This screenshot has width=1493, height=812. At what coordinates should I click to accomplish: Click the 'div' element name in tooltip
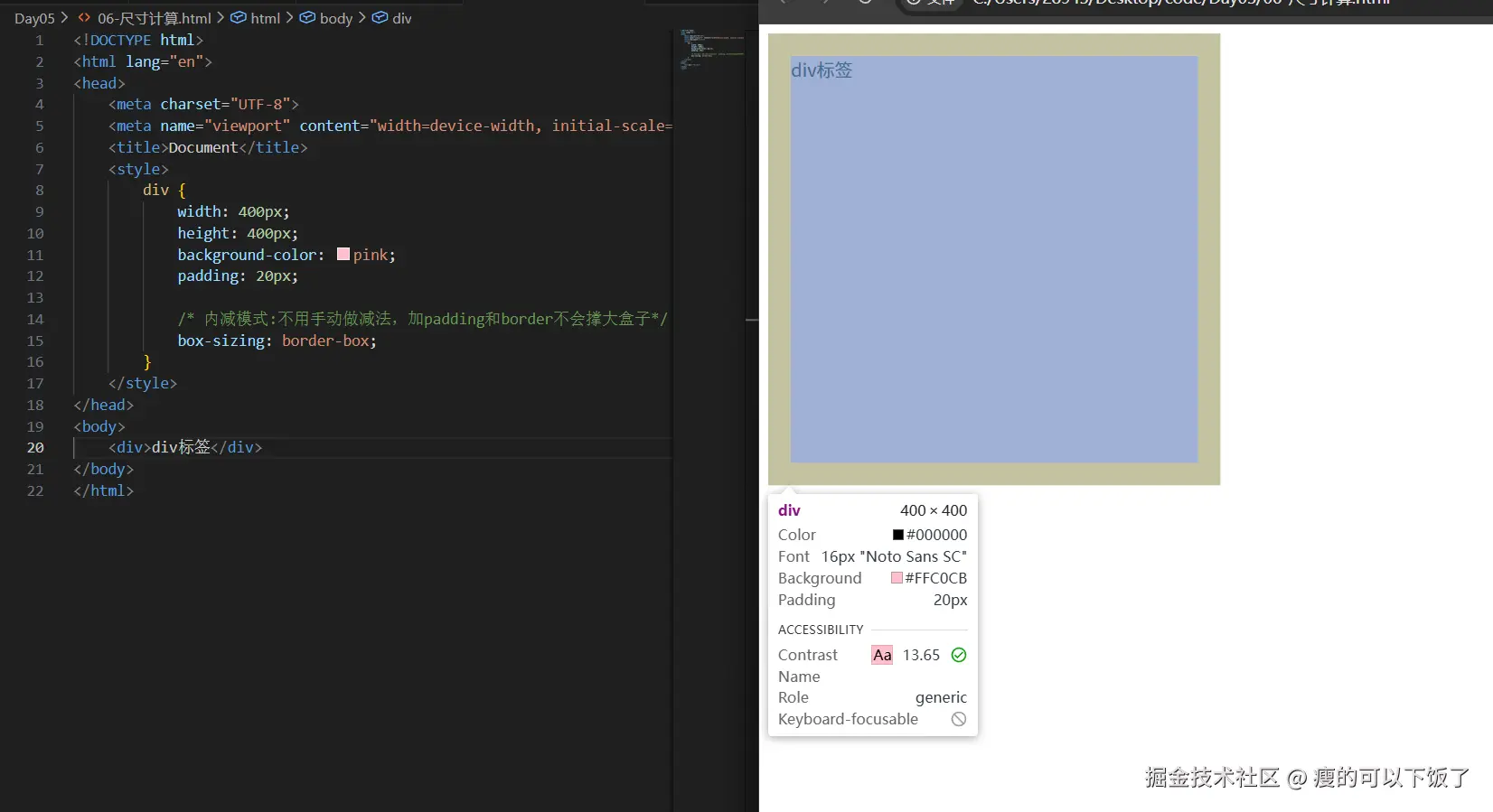pos(789,510)
